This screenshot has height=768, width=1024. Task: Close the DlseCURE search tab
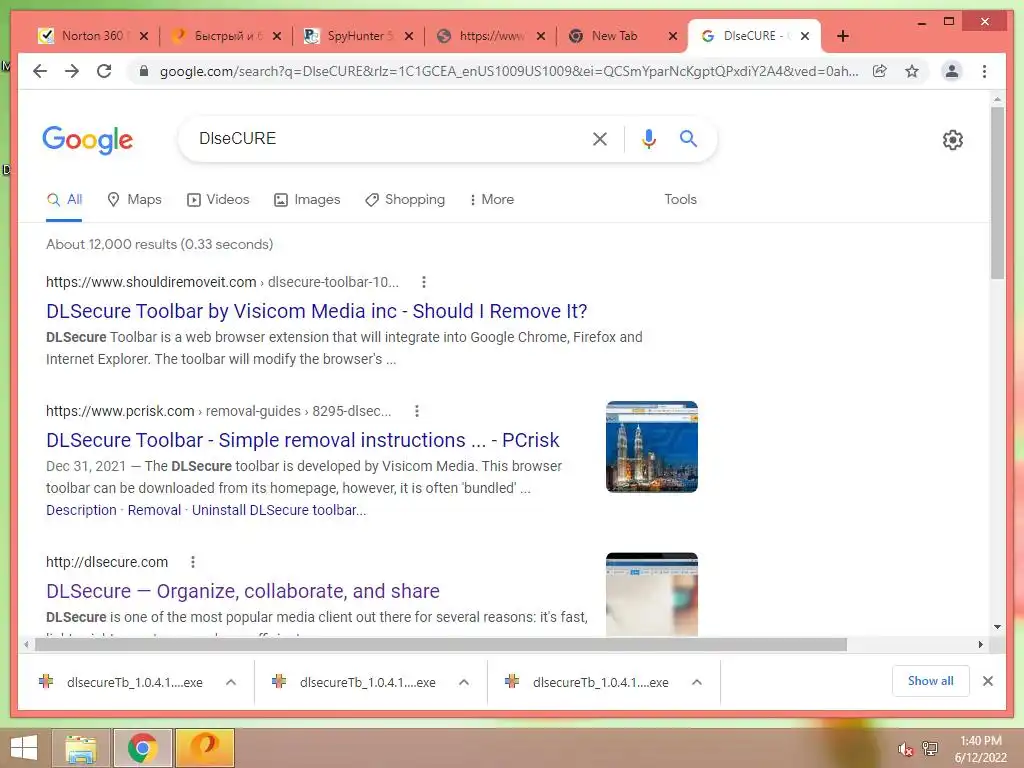pos(805,36)
